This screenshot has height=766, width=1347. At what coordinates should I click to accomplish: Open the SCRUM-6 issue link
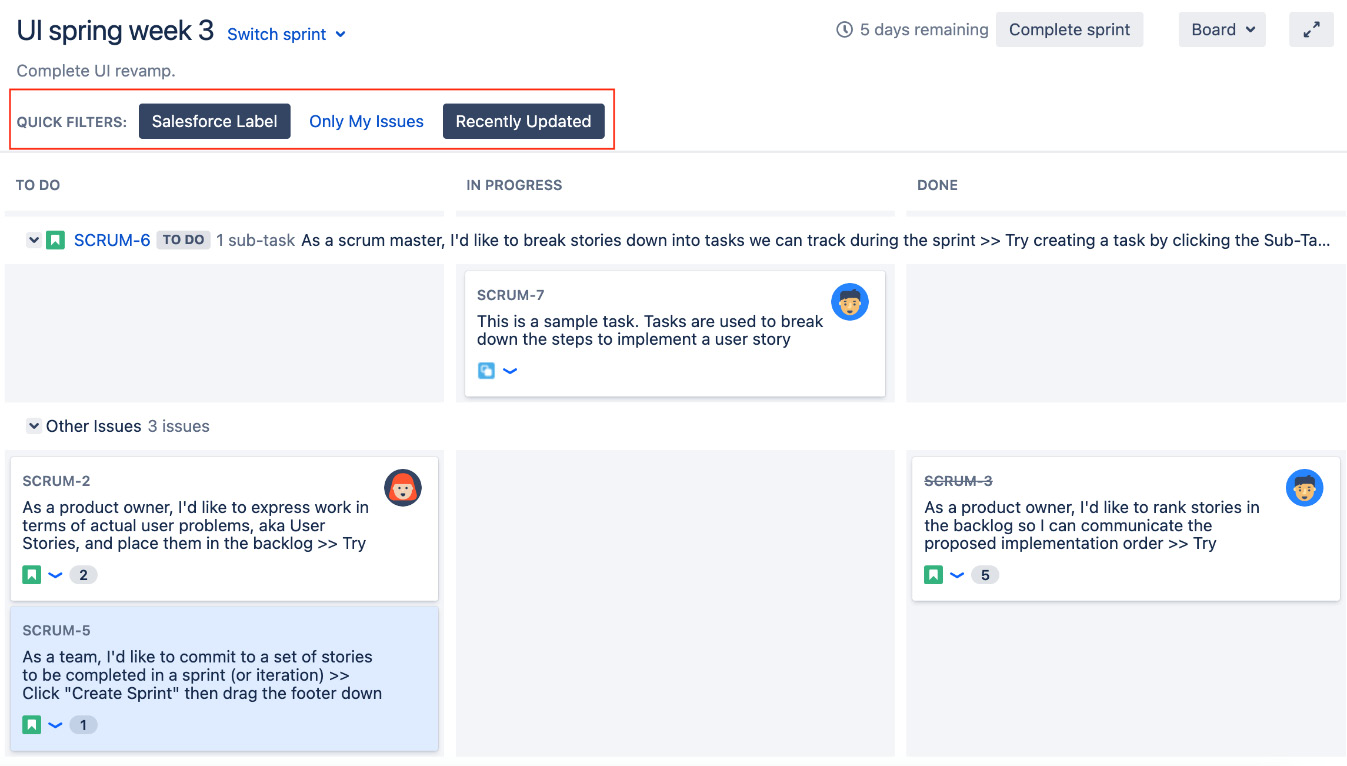pos(112,240)
